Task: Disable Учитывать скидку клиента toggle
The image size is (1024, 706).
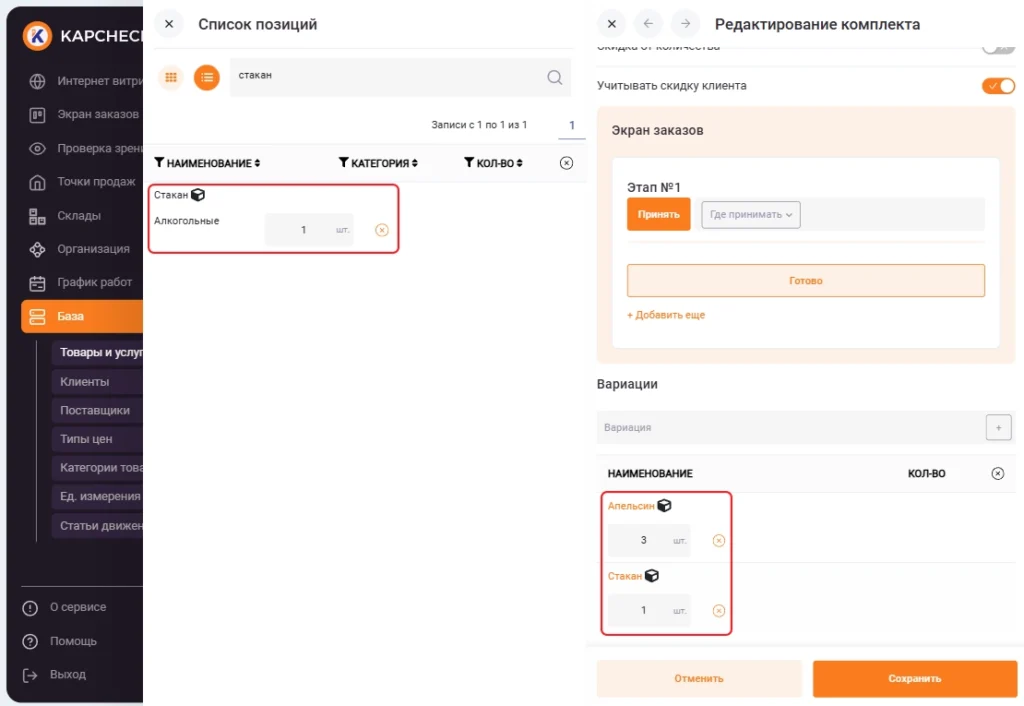Action: point(998,86)
